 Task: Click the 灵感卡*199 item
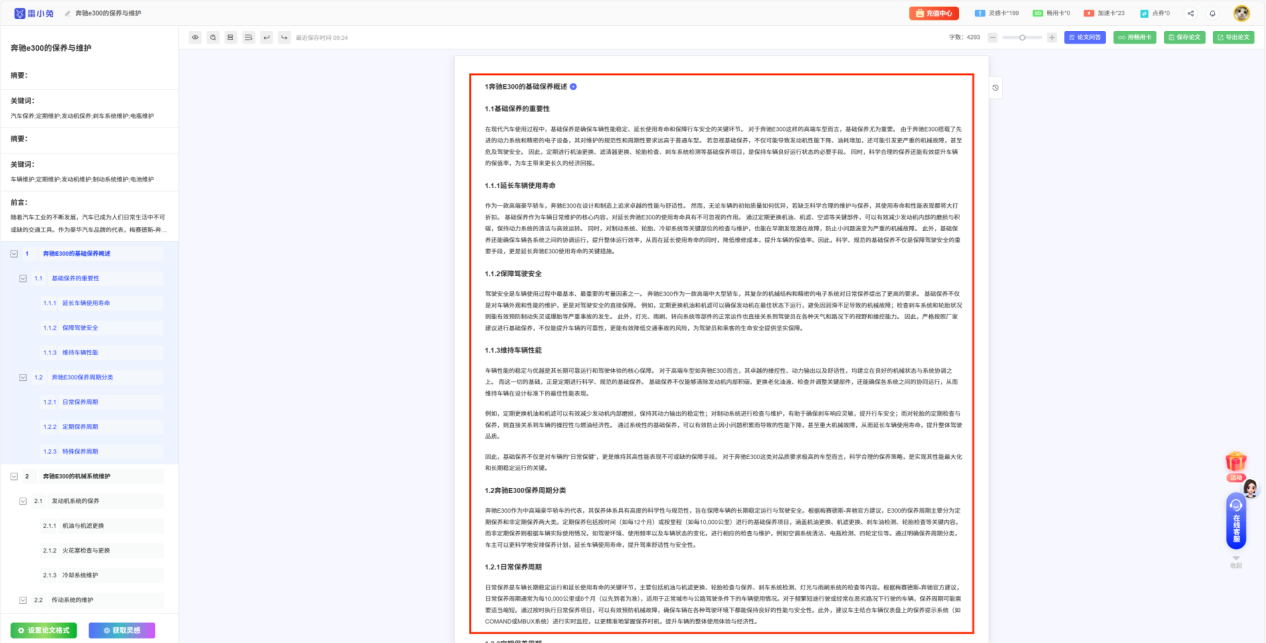(997, 13)
